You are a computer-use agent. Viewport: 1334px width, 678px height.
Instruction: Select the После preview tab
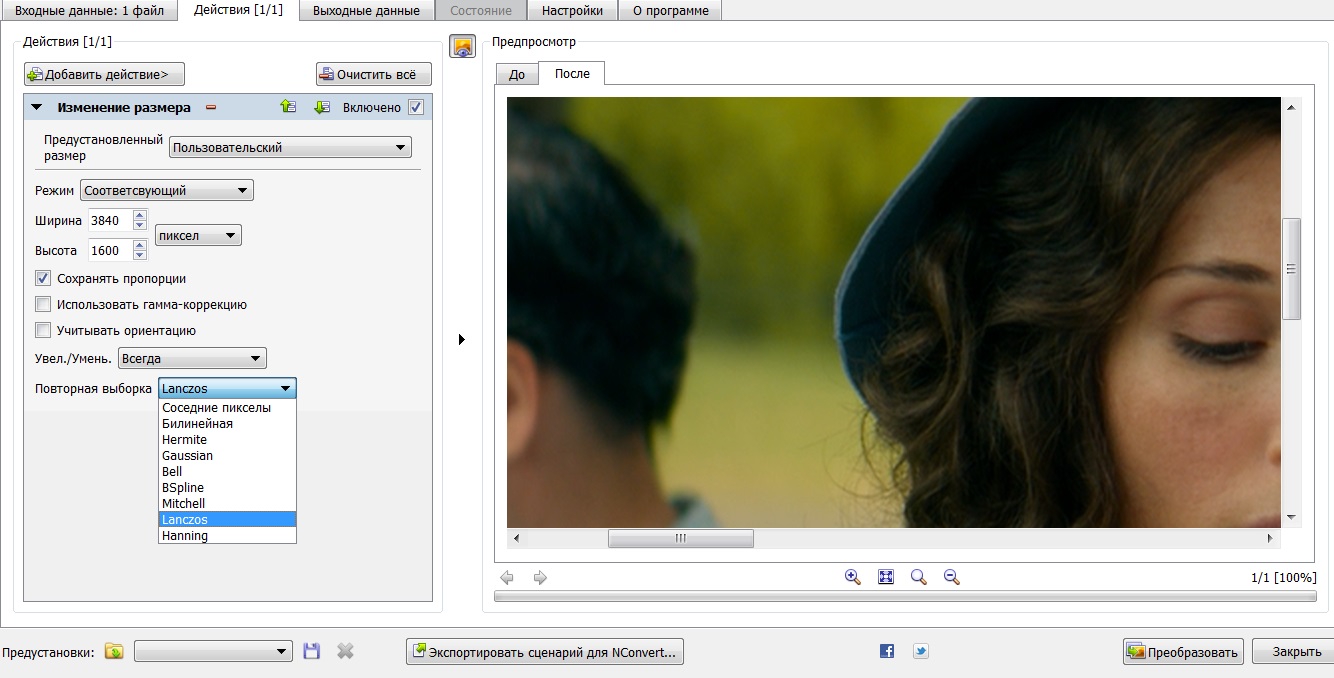click(x=572, y=73)
